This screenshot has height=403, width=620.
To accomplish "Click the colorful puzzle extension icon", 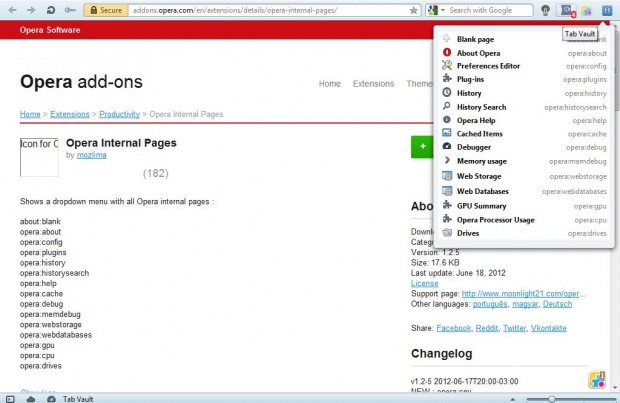I will (587, 10).
